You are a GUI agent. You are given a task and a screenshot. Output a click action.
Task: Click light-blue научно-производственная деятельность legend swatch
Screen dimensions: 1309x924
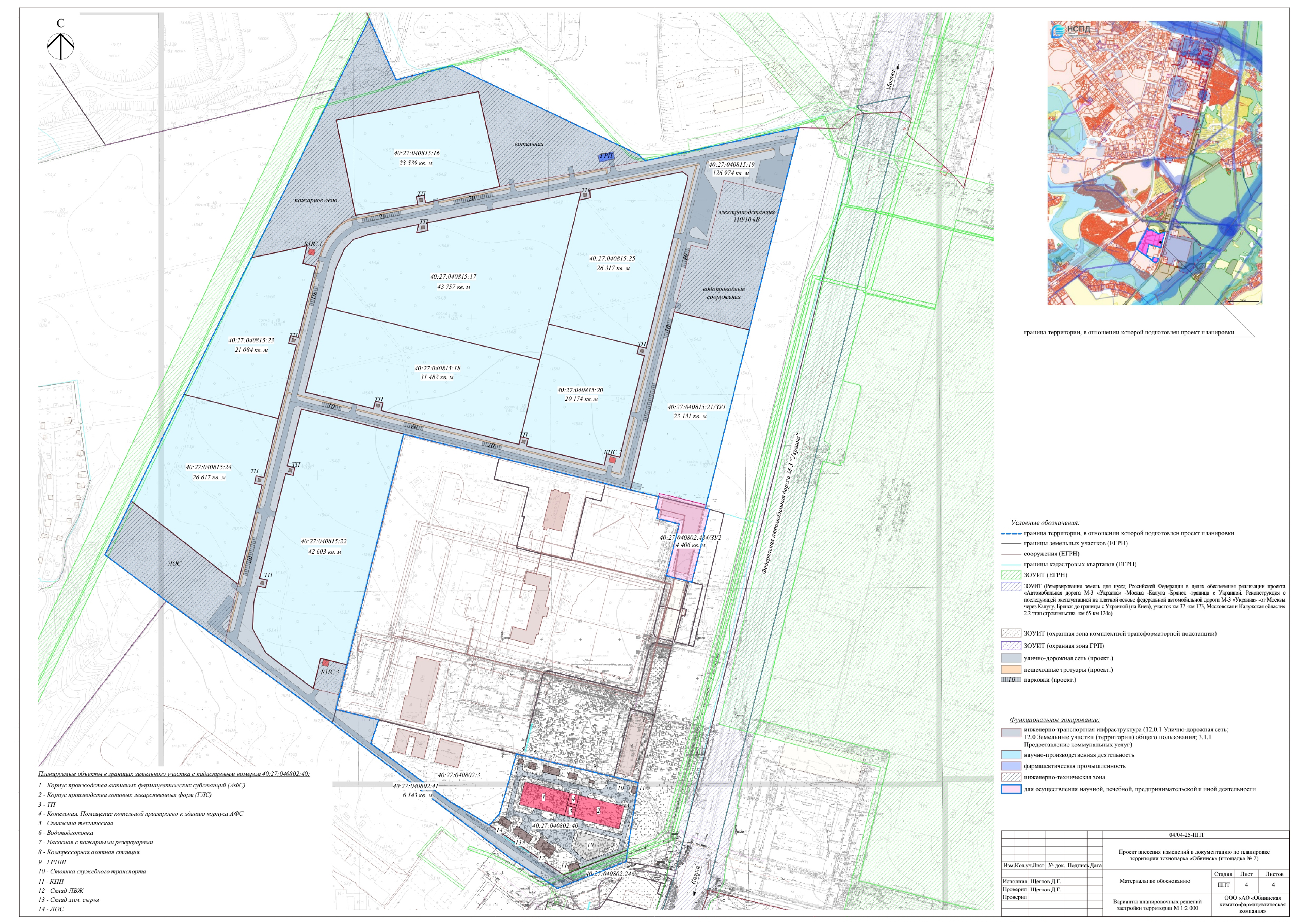click(x=1011, y=755)
